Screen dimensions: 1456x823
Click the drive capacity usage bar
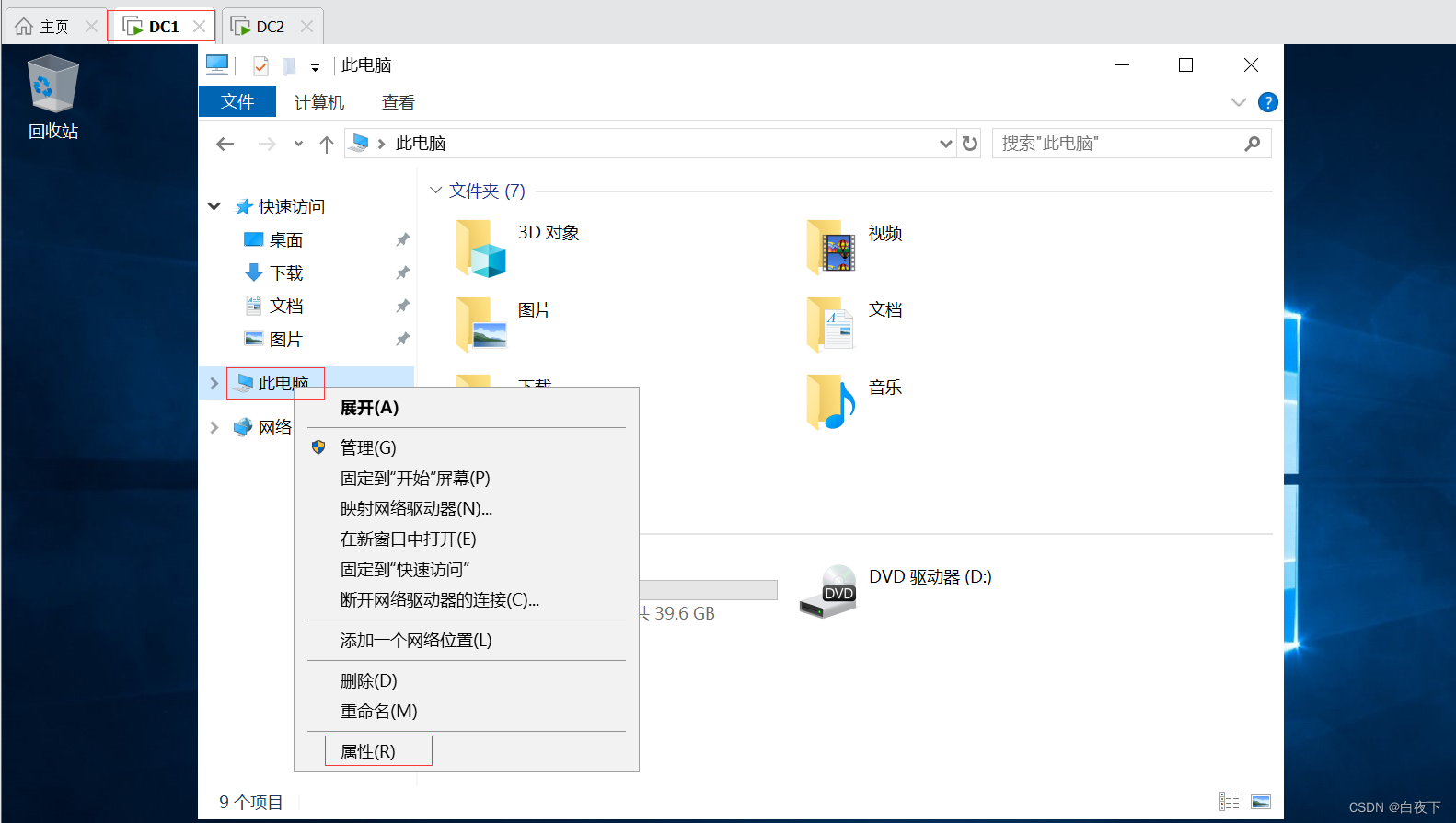point(709,590)
